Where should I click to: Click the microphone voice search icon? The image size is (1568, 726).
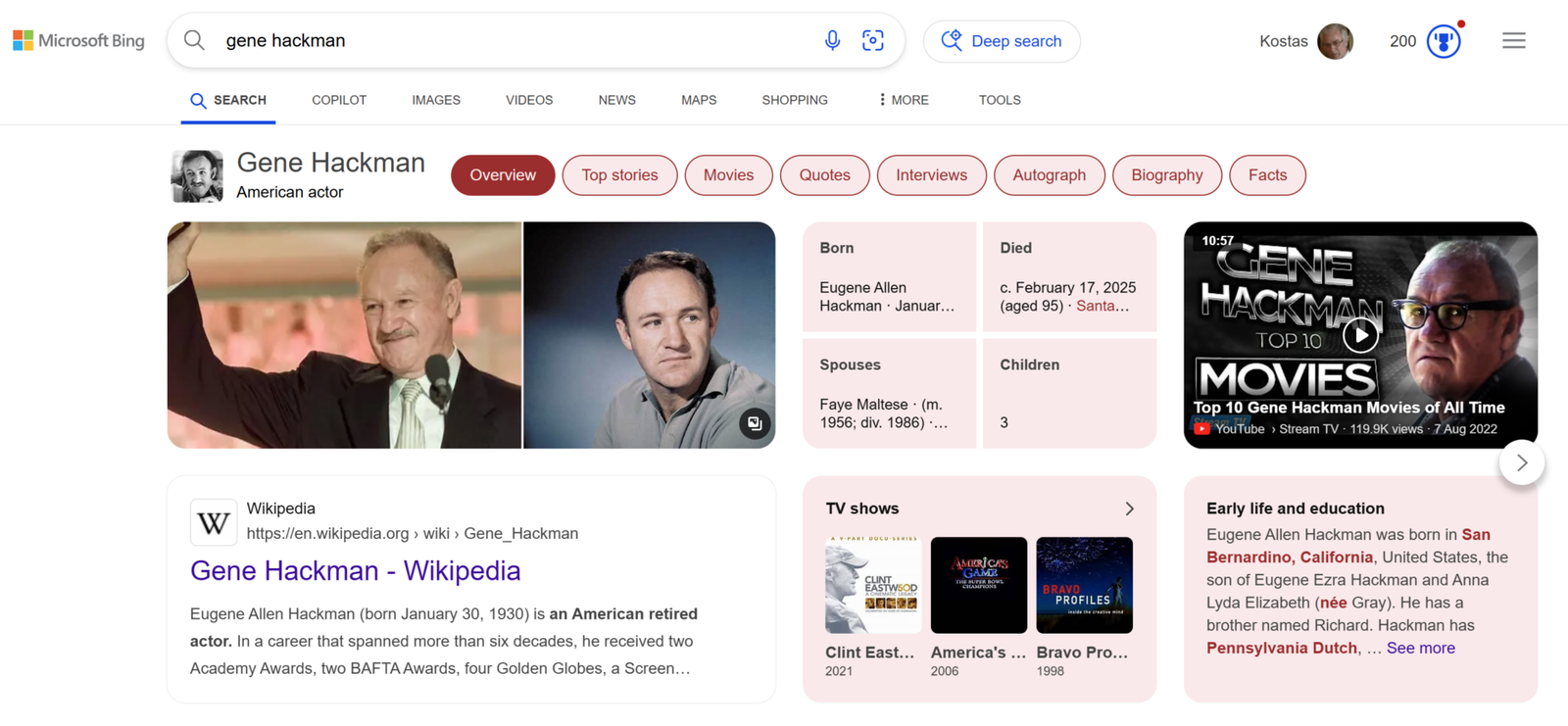coord(832,40)
